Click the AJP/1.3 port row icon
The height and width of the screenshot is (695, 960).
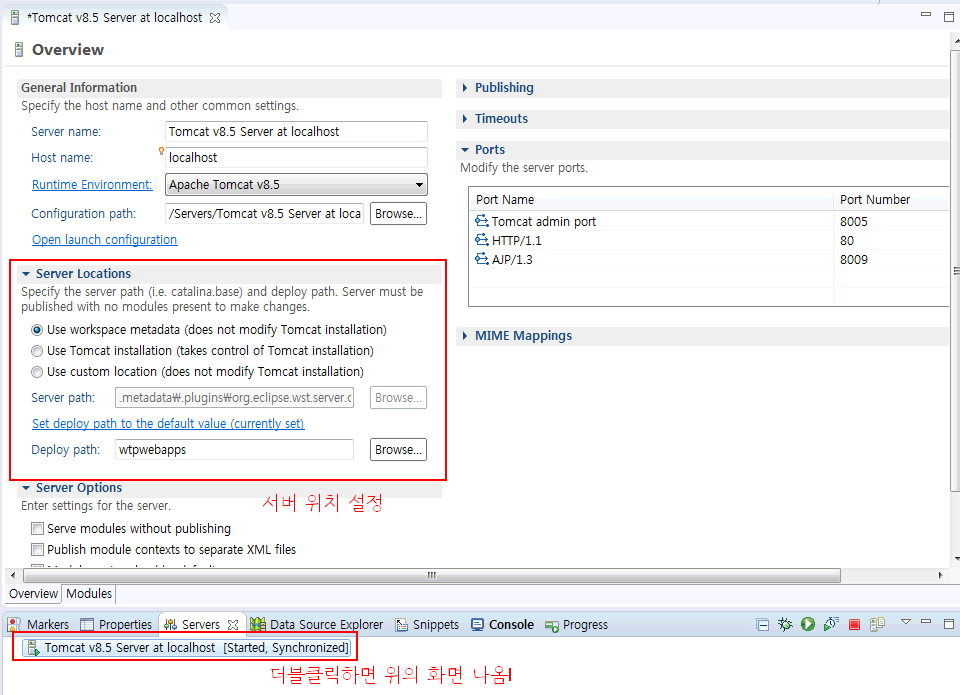tap(482, 258)
